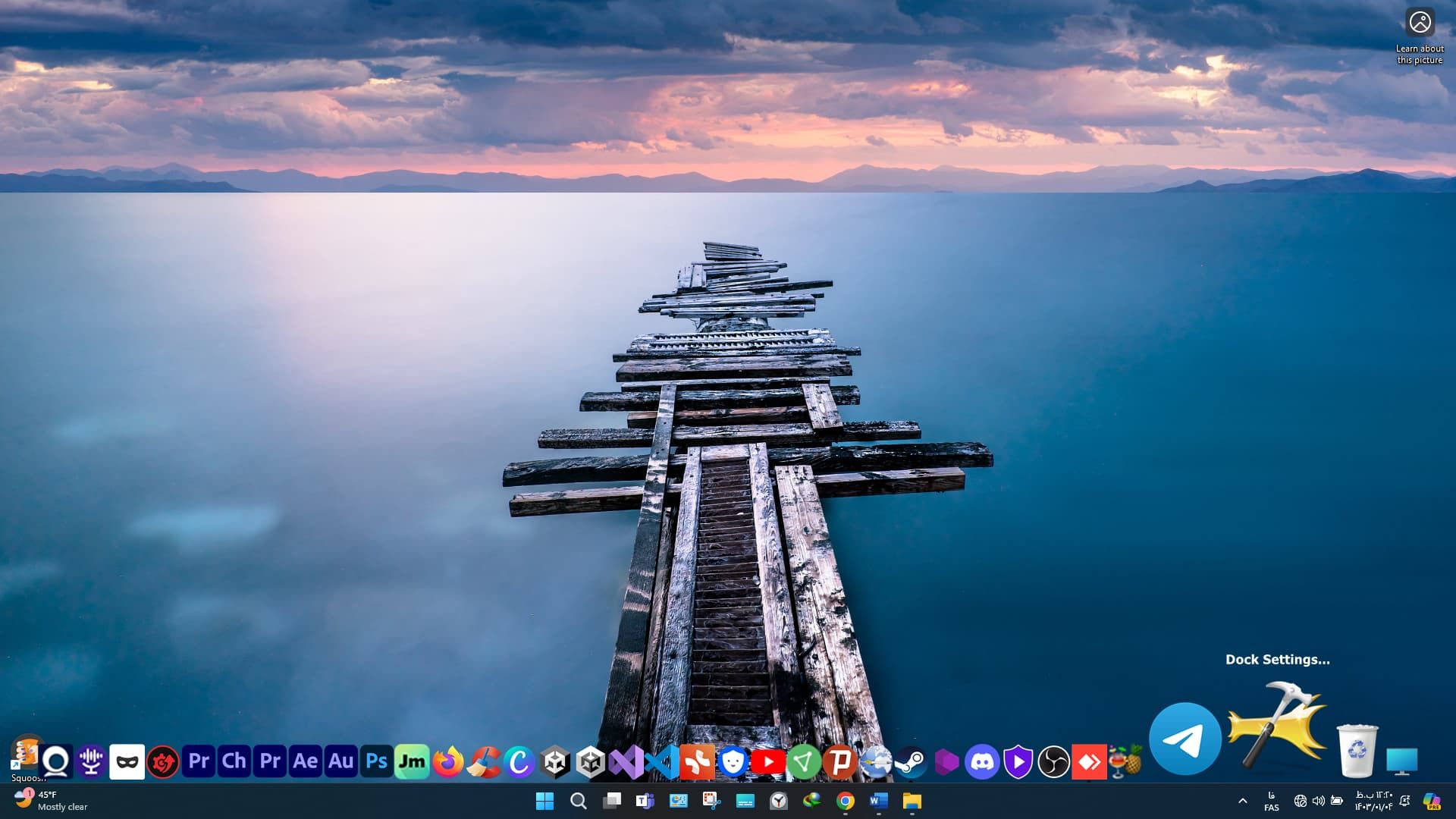Image resolution: width=1456 pixels, height=819 pixels.
Task: Launch Discord from the dock
Action: tap(982, 761)
